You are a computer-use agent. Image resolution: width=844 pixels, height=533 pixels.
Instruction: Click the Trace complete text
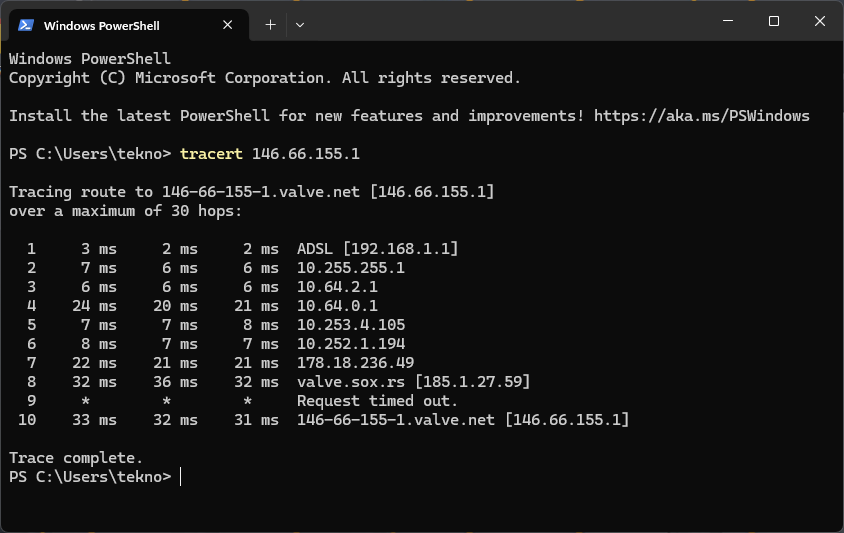pyautogui.click(x=76, y=458)
